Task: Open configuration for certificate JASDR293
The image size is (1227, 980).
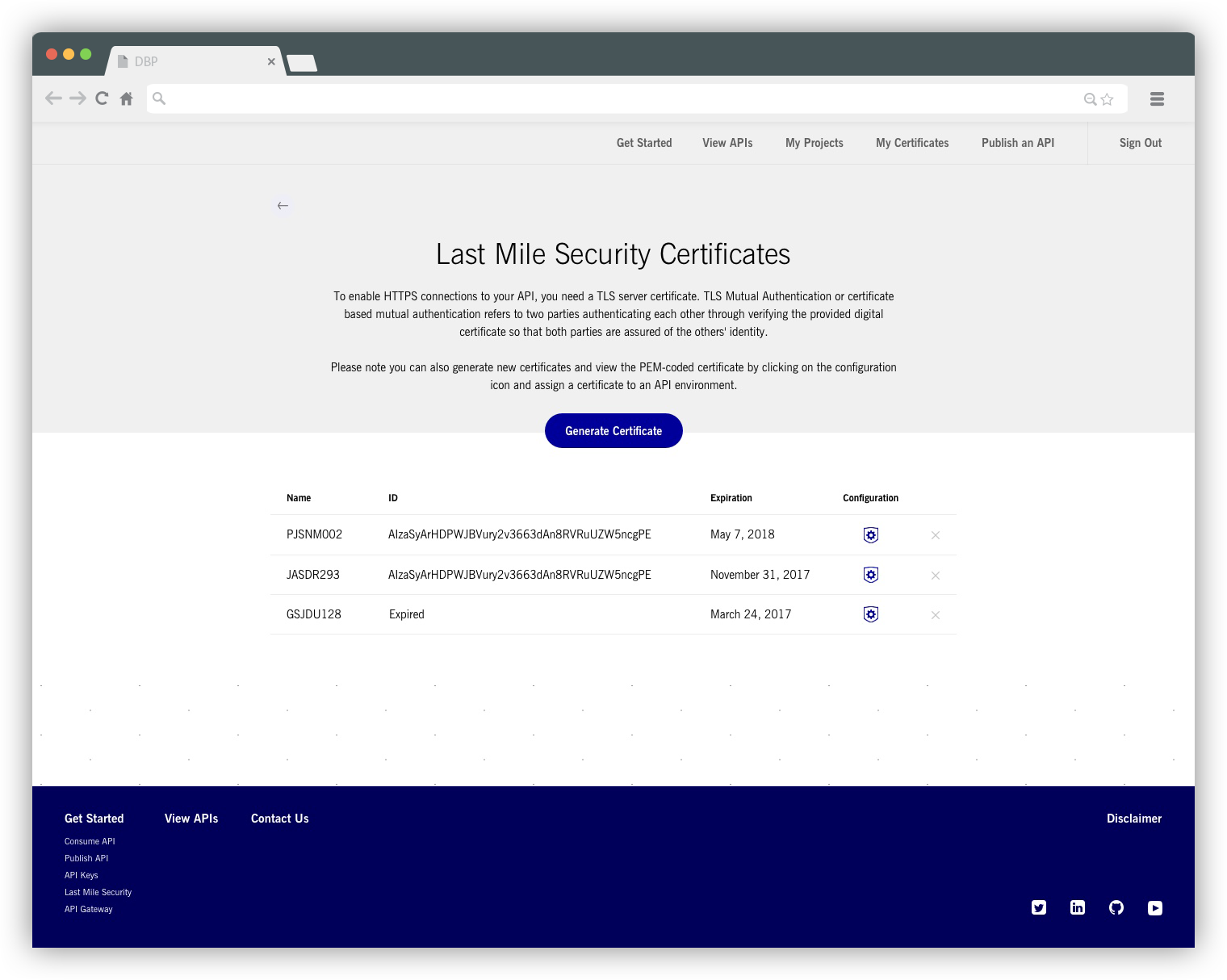Action: tap(870, 575)
